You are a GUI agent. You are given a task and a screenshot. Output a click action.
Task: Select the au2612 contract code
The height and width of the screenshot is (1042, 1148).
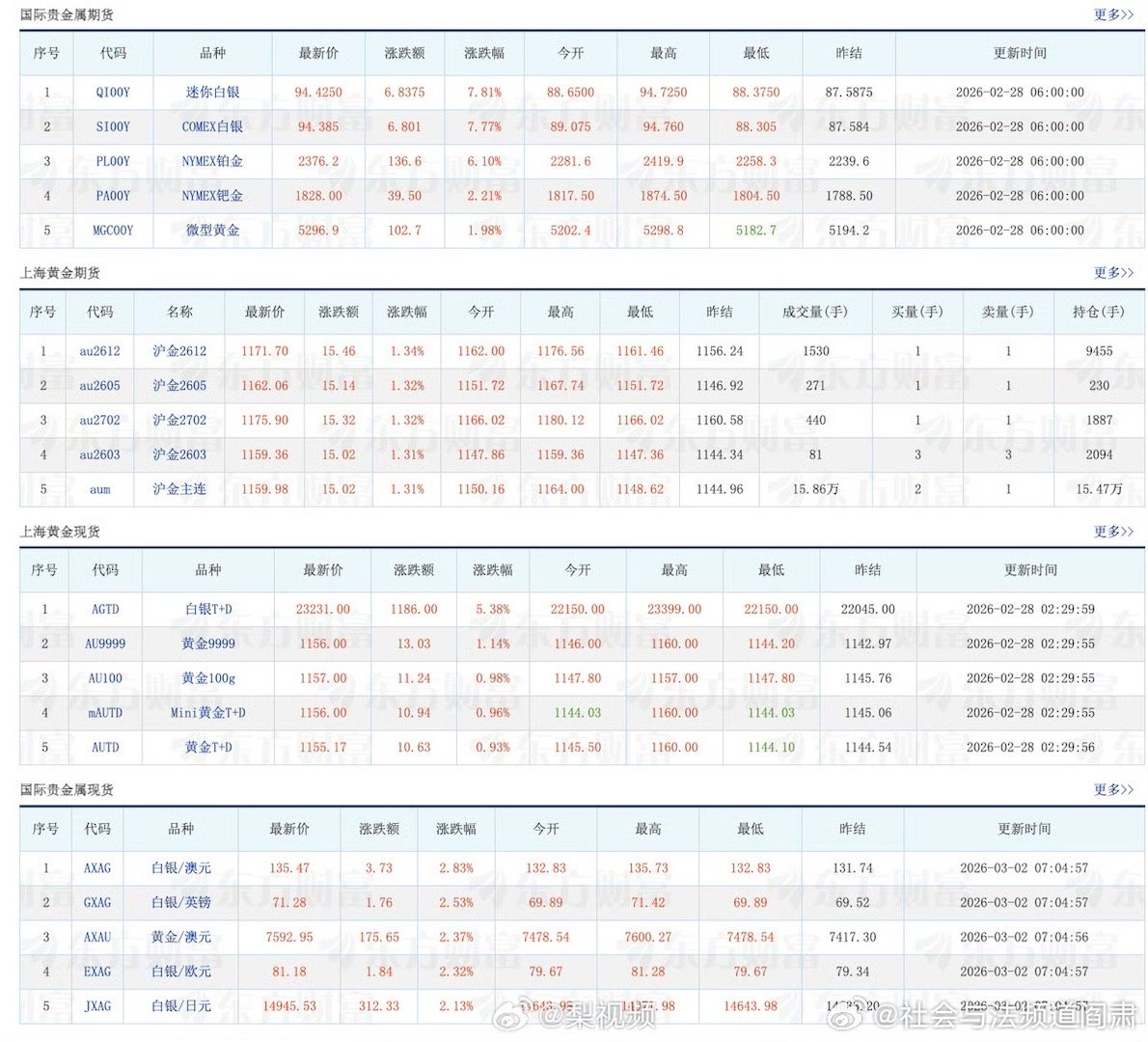pos(100,351)
